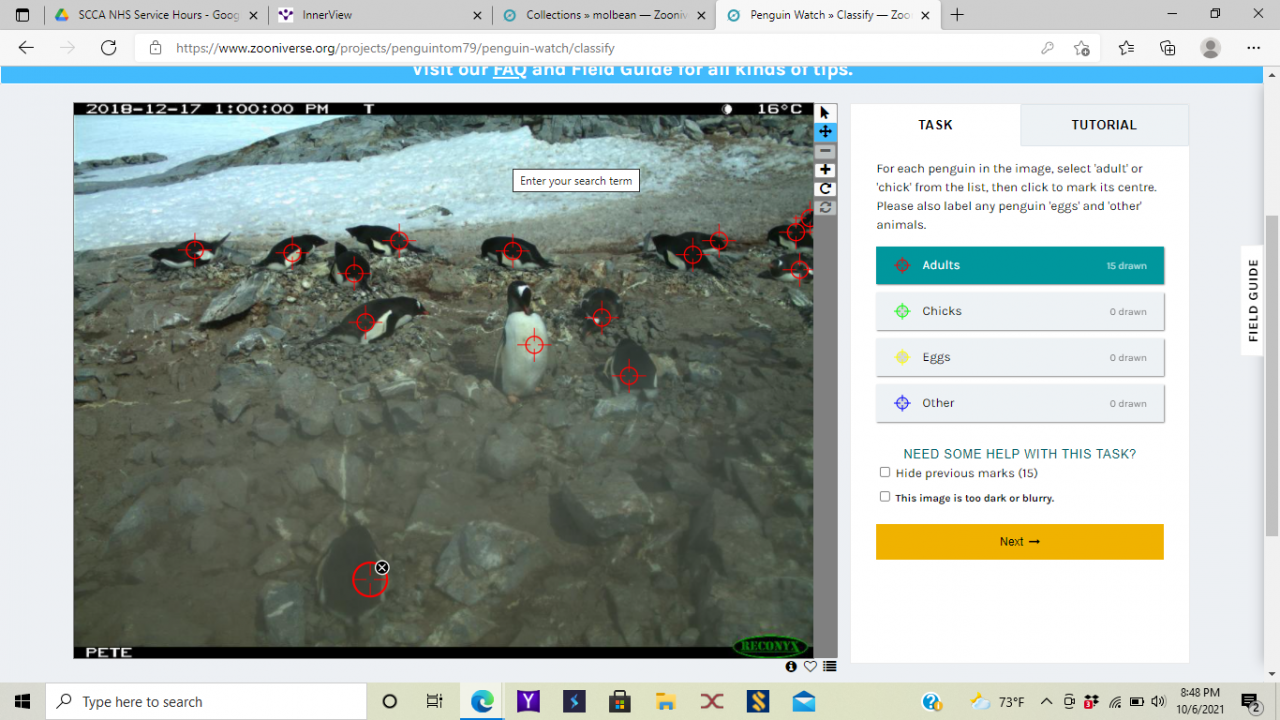1280x720 pixels.
Task: Open Microsoft Edge on the taskbar
Action: coord(482,701)
